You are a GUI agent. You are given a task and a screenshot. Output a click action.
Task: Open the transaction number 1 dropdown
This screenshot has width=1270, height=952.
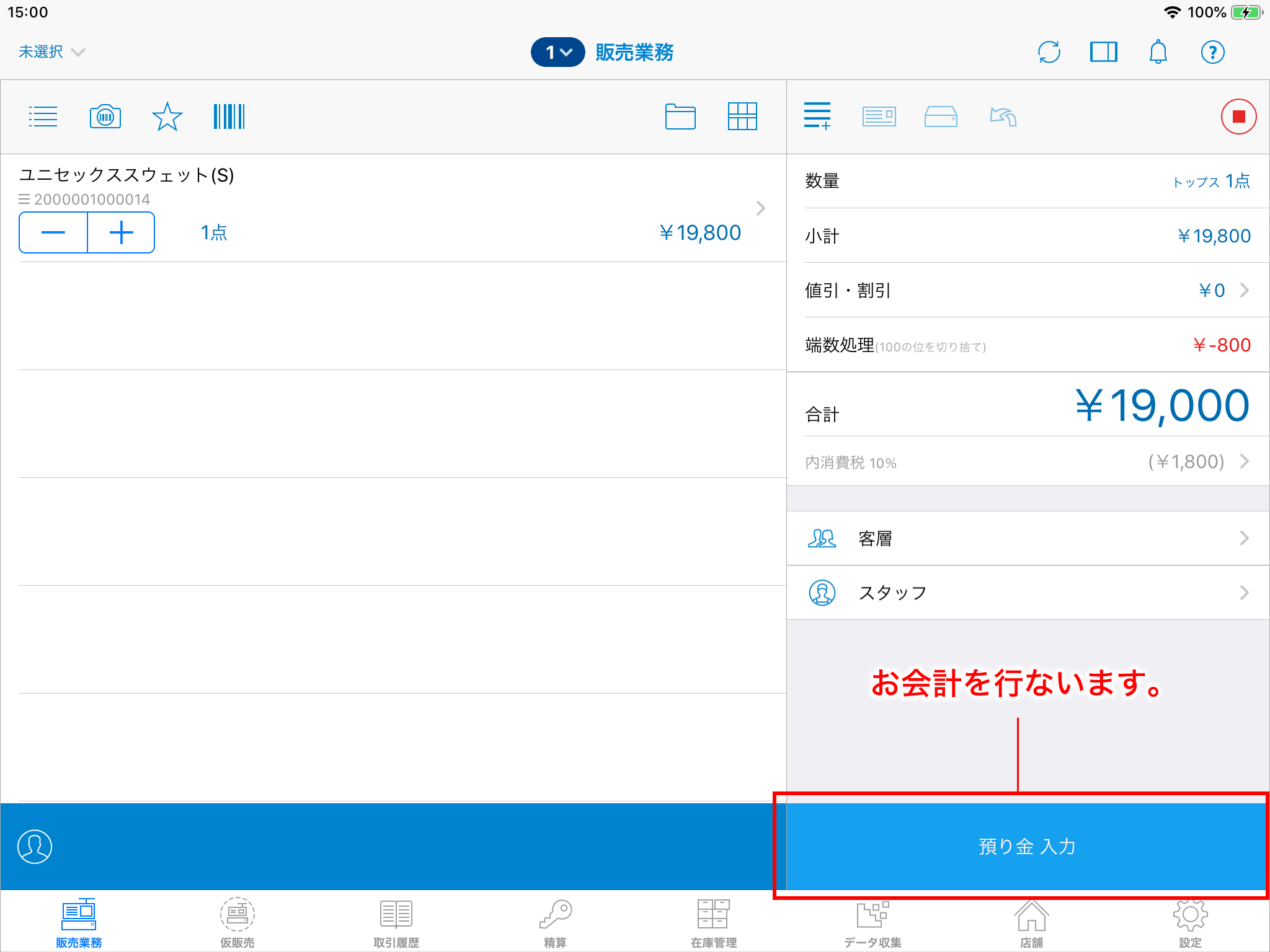point(557,52)
